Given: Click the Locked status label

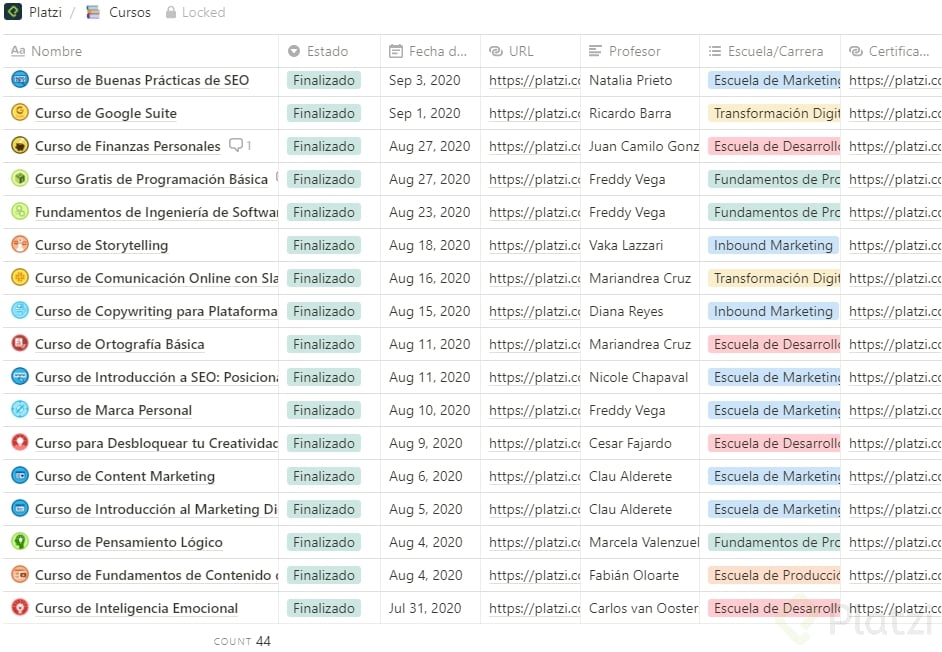Looking at the screenshot, I should (204, 12).
